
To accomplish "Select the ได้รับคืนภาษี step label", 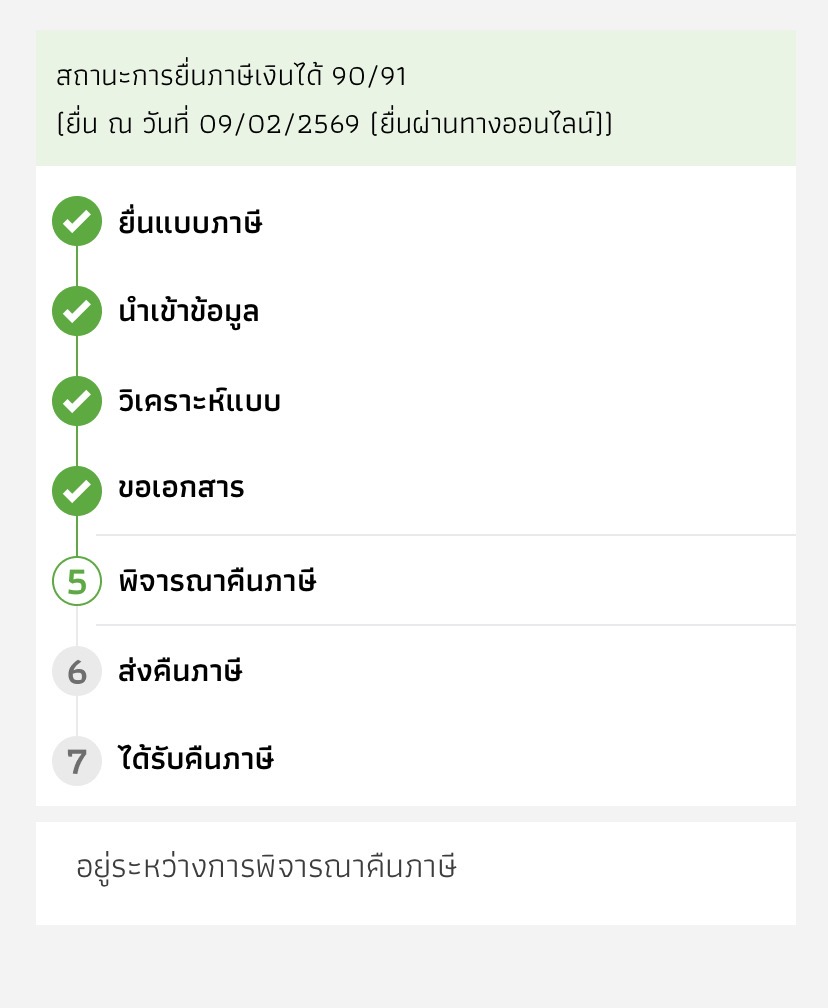I will (x=196, y=760).
